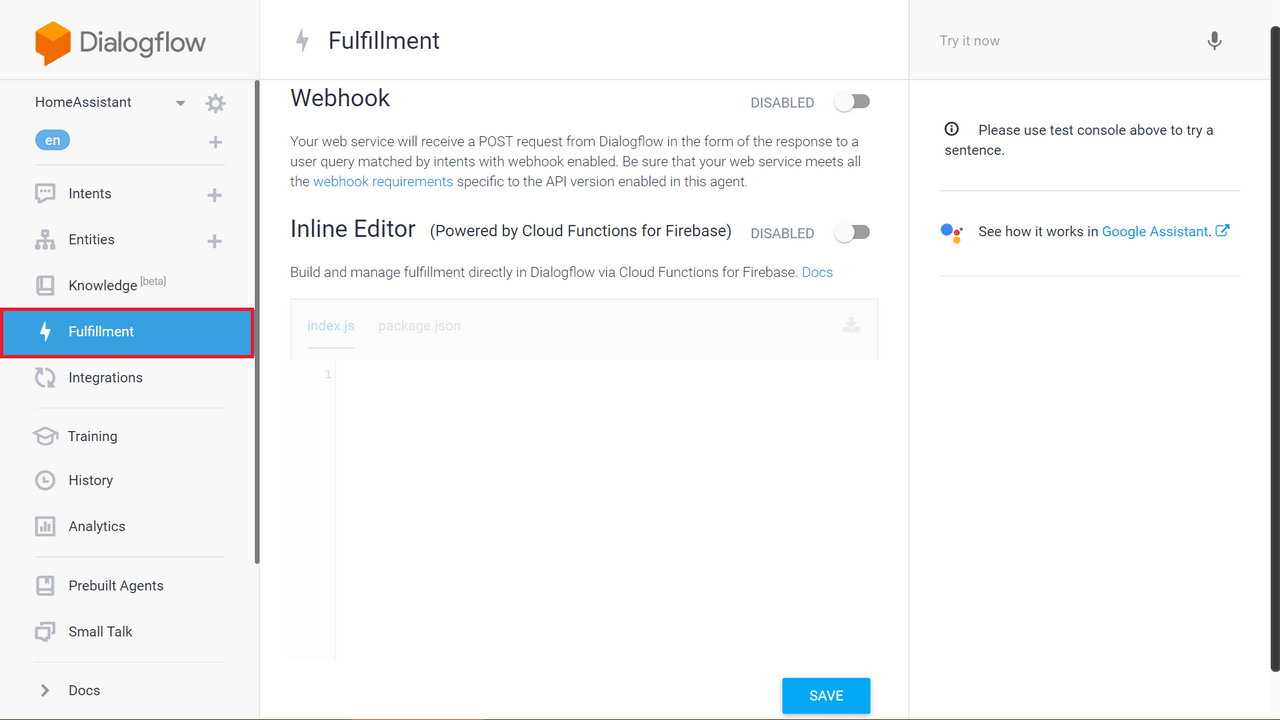Open the Small Talk page
The image size is (1280, 720).
pyautogui.click(x=100, y=632)
